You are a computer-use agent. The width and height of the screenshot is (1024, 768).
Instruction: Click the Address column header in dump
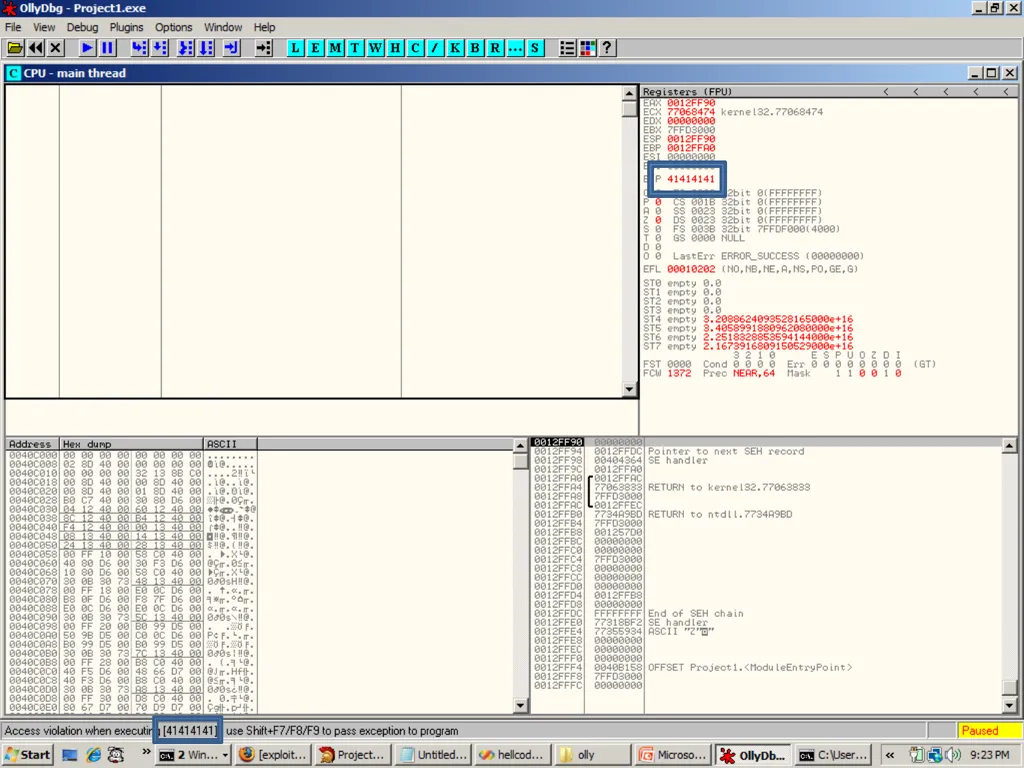pyautogui.click(x=32, y=444)
